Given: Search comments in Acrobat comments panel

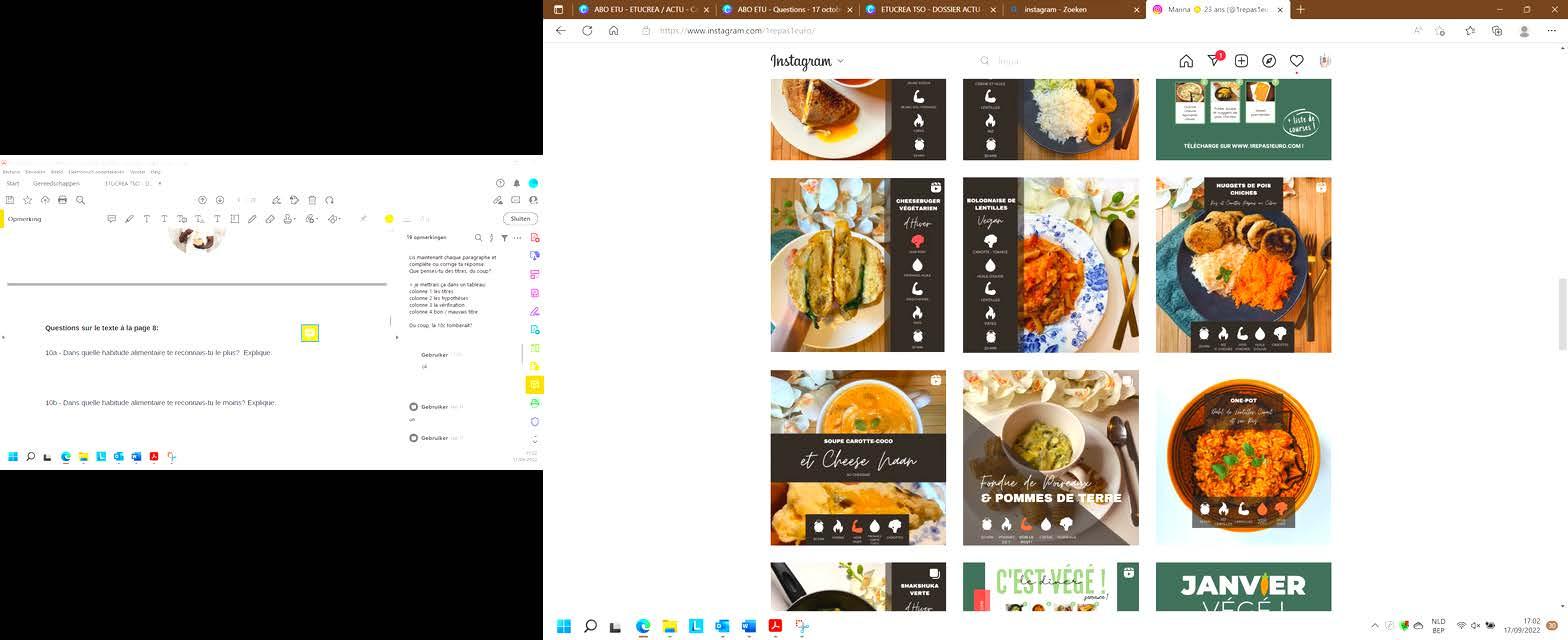Looking at the screenshot, I should pos(478,238).
